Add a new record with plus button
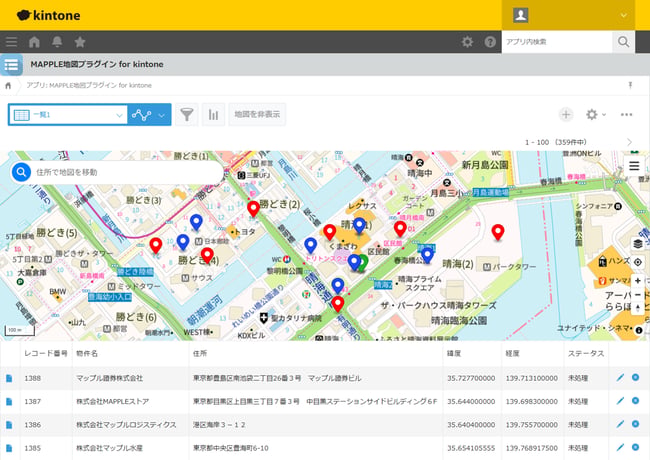Viewport: 650px width, 460px height. [x=566, y=114]
